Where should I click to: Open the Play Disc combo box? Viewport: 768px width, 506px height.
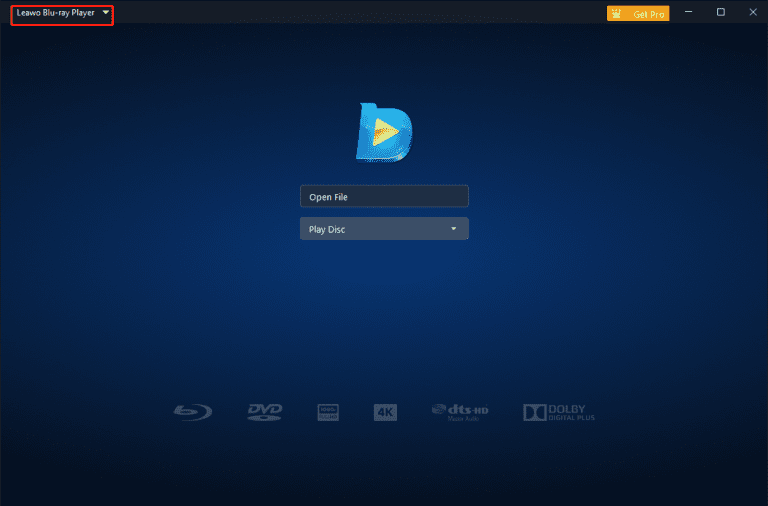(x=384, y=229)
